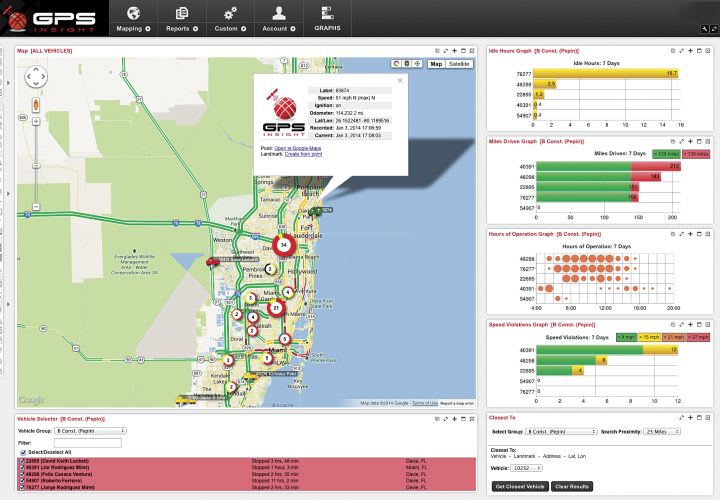720x500 pixels.
Task: Go to the GRAPHS section
Action: click(x=327, y=18)
